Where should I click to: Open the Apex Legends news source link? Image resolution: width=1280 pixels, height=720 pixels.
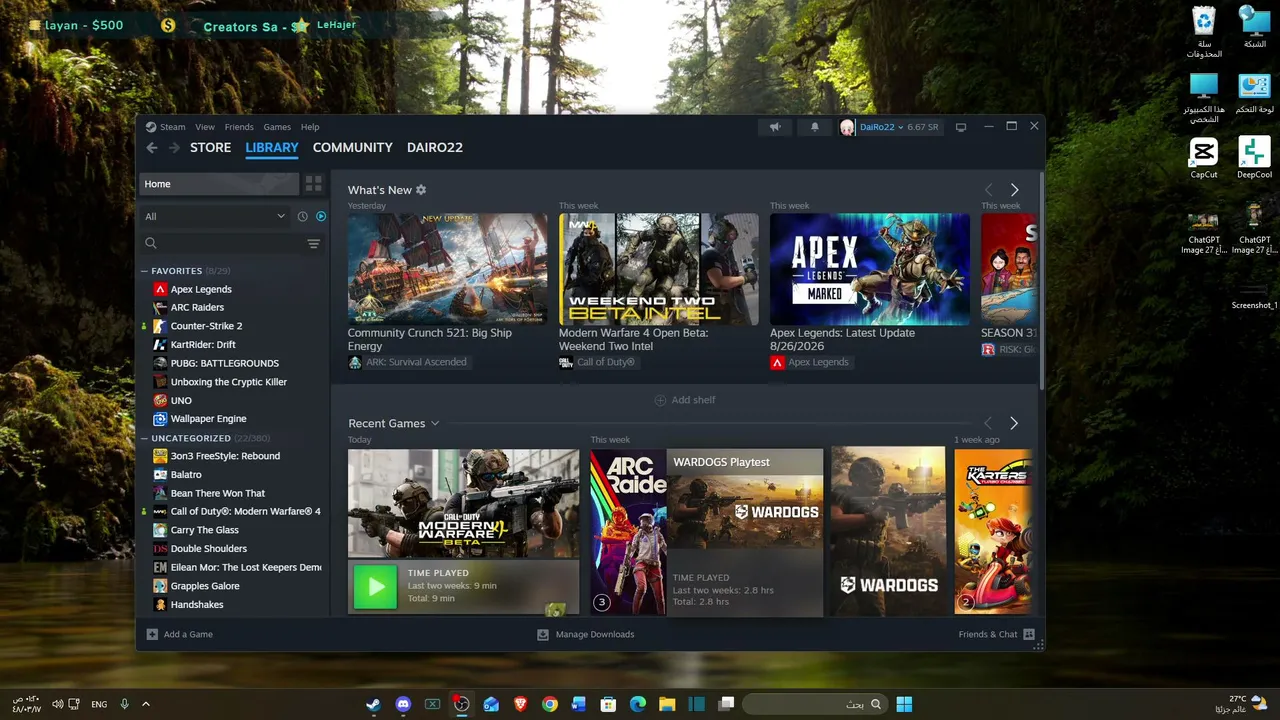pos(809,362)
